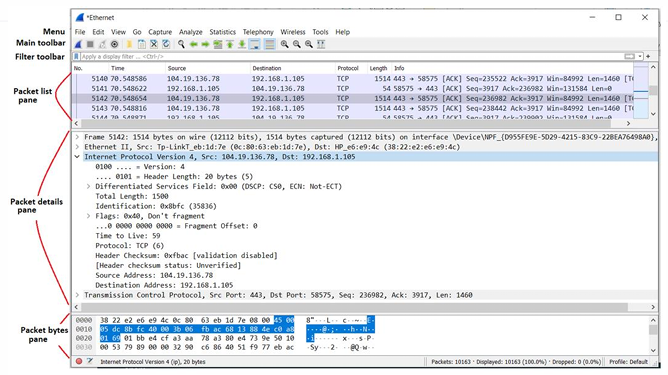
Task: Expand the Ethernet II tree row
Action: coord(78,147)
